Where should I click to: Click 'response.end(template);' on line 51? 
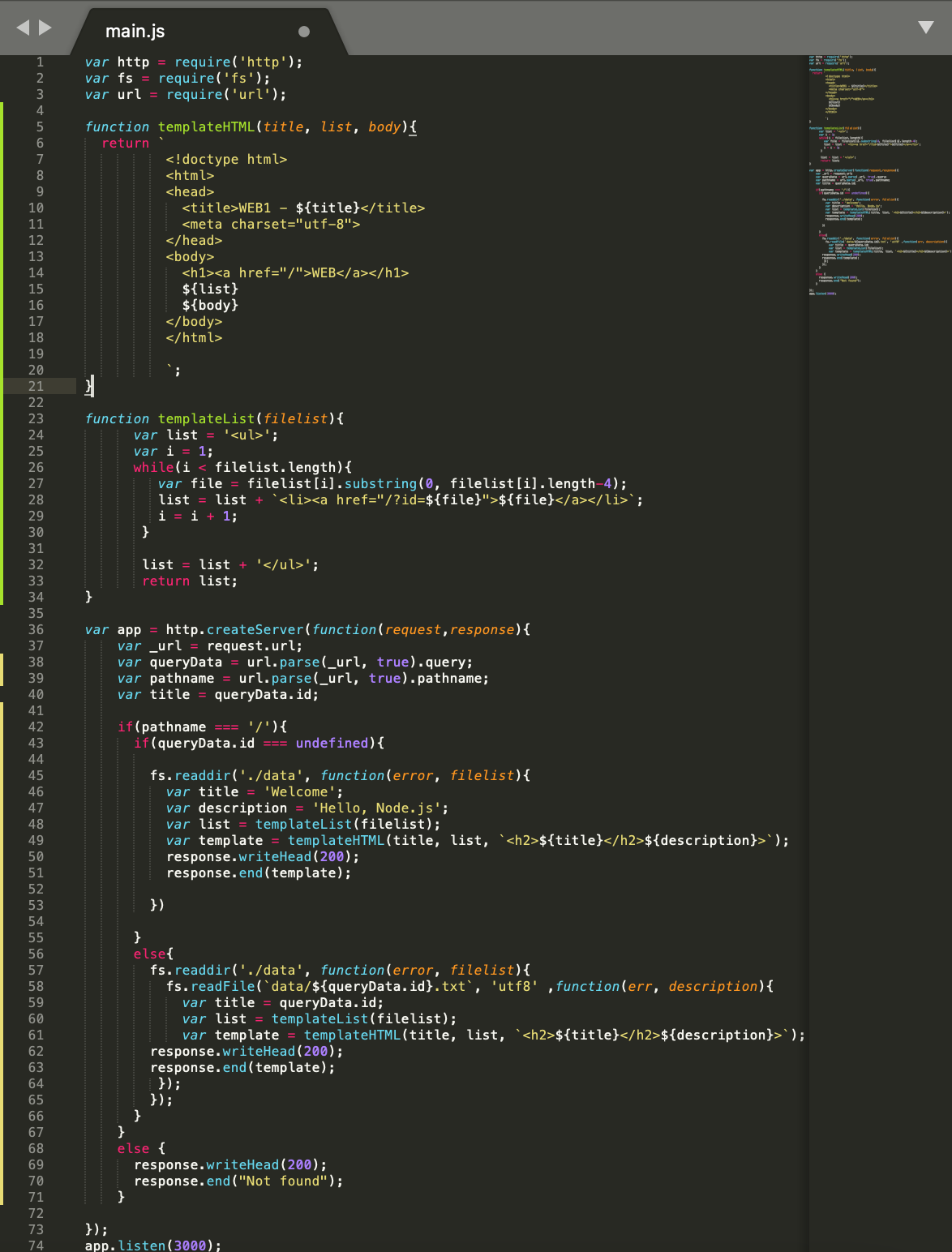[x=259, y=873]
